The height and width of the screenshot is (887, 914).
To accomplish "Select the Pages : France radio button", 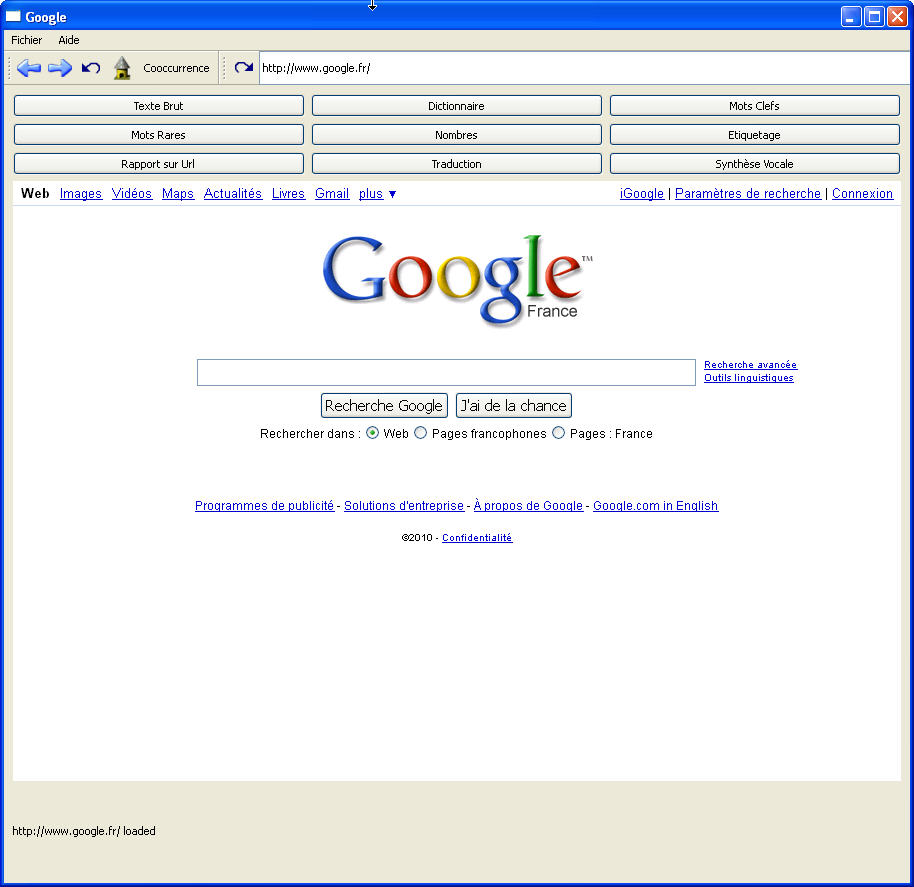I will pos(558,433).
